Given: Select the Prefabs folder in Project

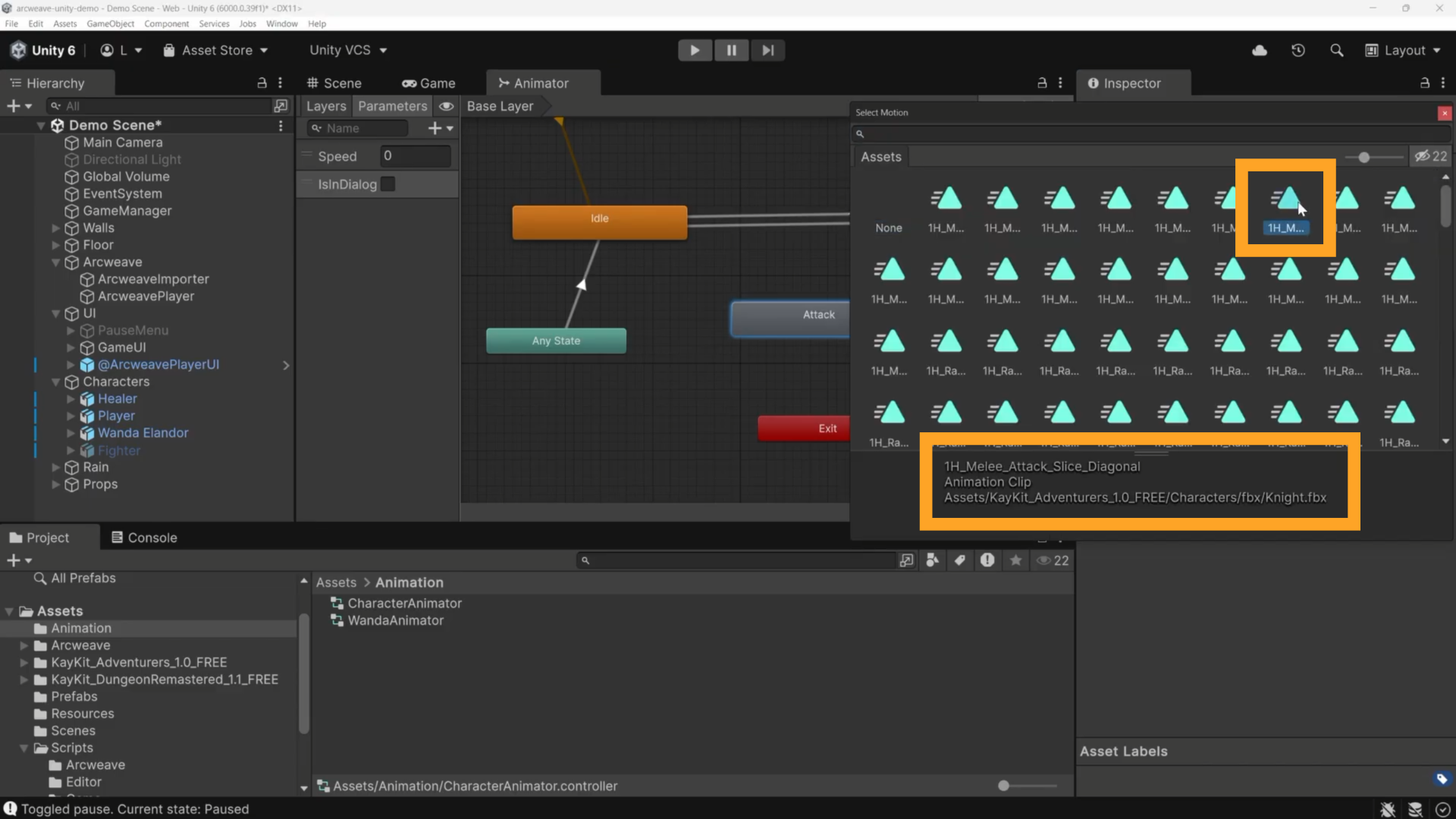Looking at the screenshot, I should pyautogui.click(x=74, y=697).
